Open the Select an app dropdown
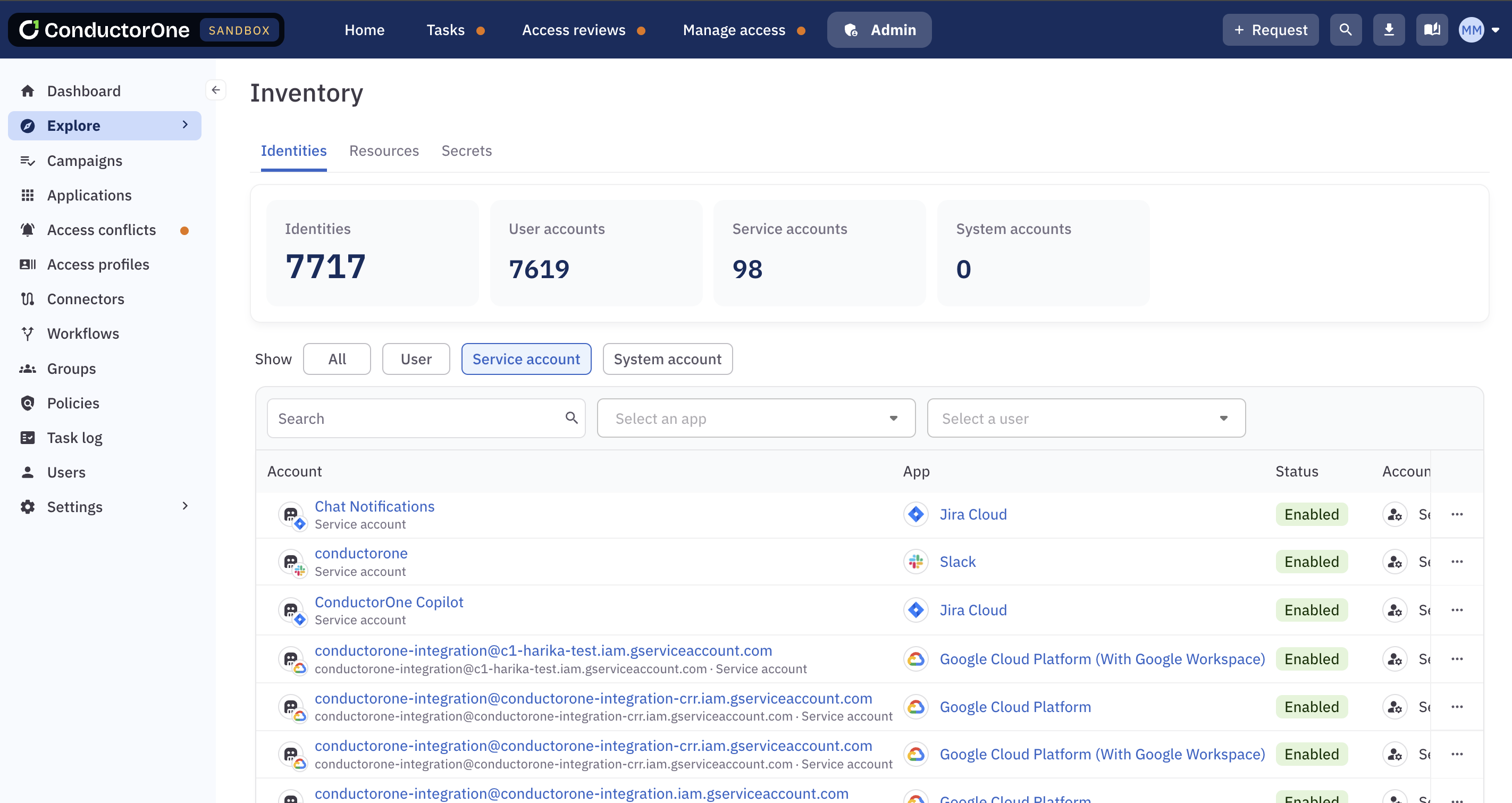 pyautogui.click(x=755, y=418)
